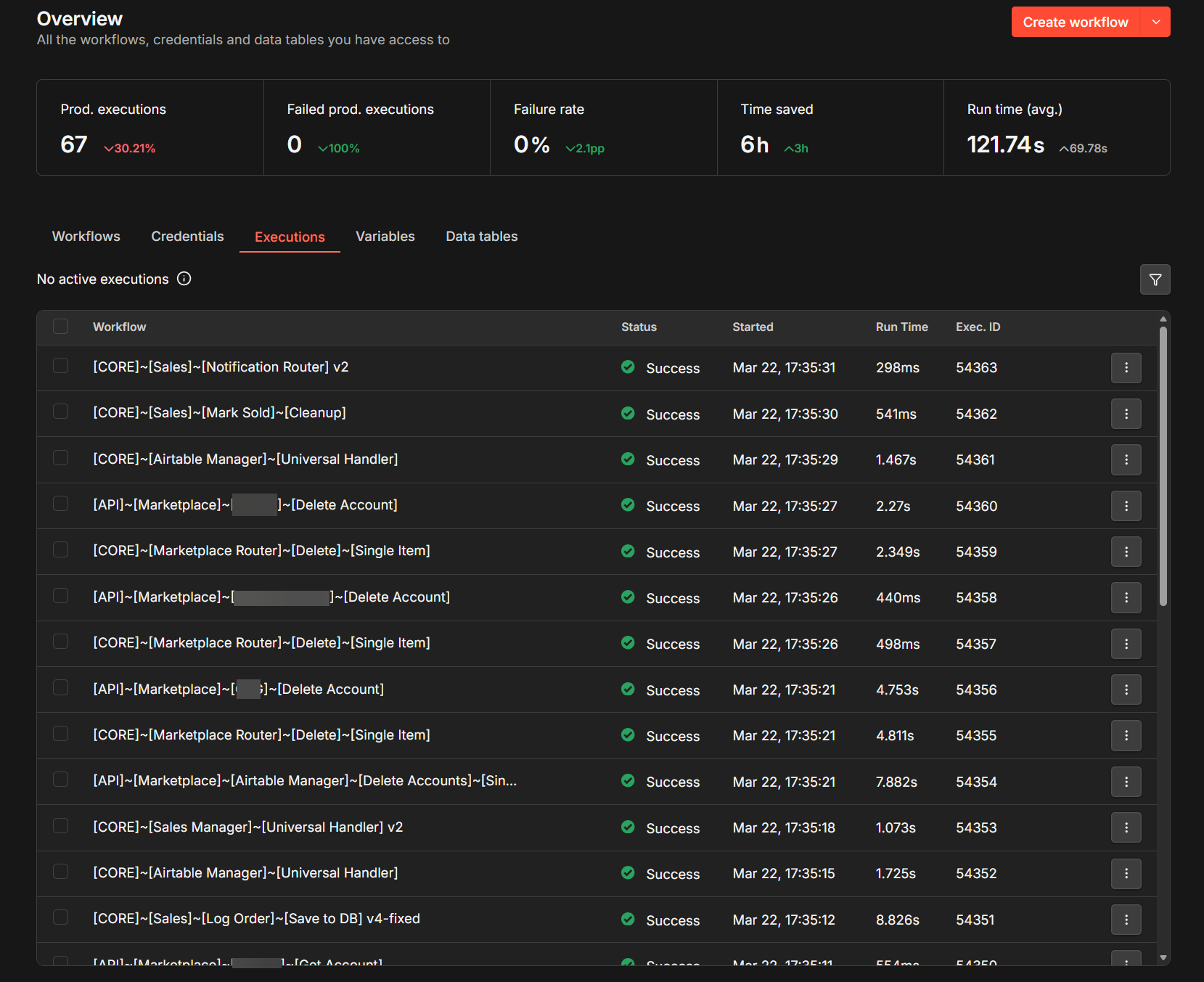The width and height of the screenshot is (1204, 982).
Task: Expand the Create workflow dropdown arrow
Action: pyautogui.click(x=1155, y=22)
